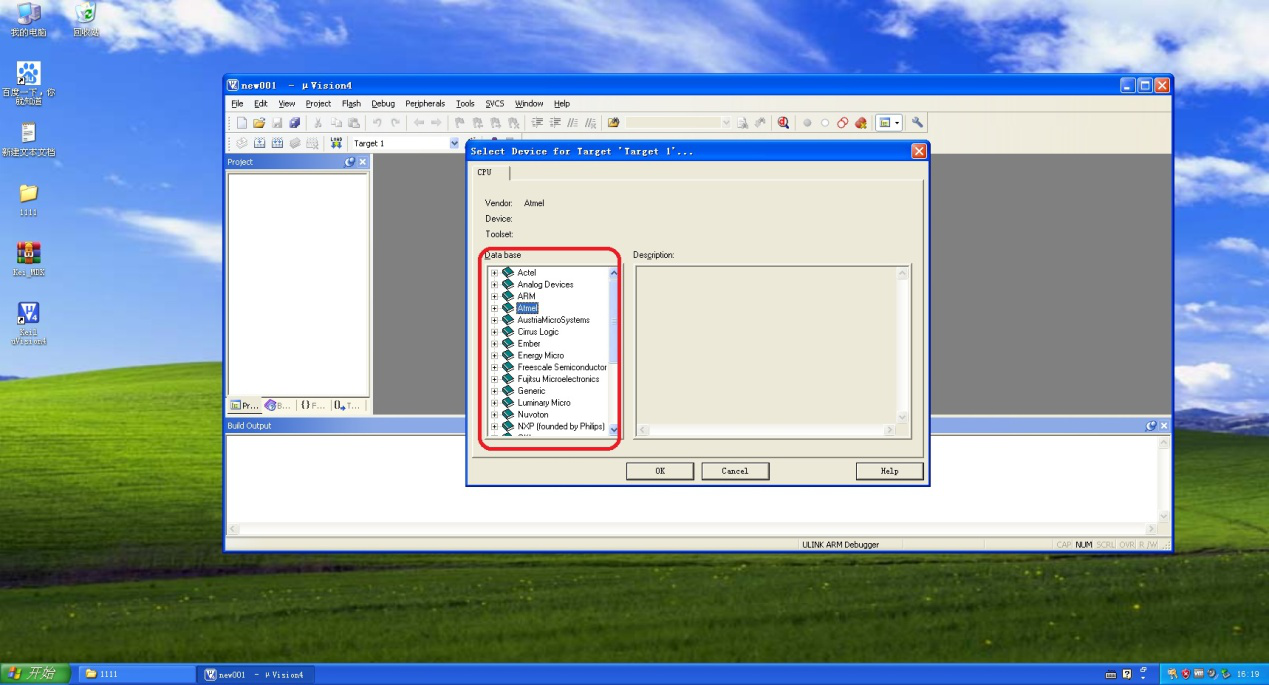Click the Translate current file icon
Viewport: 1269px width, 685px height.
[241, 143]
